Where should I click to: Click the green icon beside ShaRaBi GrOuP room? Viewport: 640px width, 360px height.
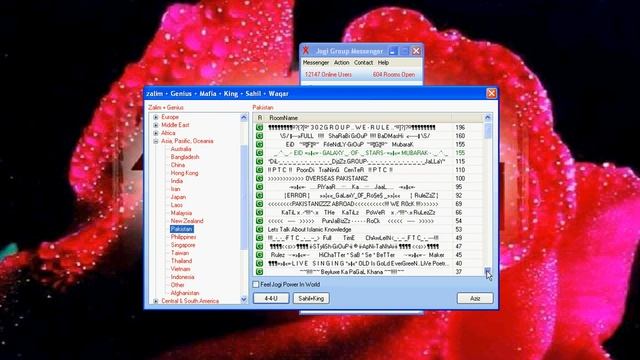pos(259,136)
